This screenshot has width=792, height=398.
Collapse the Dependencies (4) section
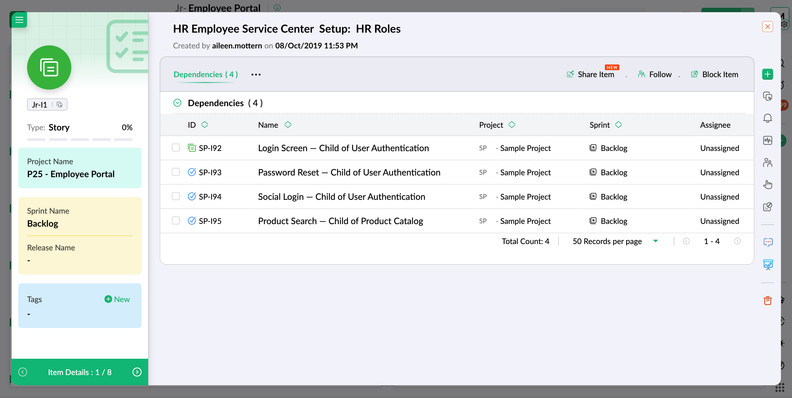coord(177,103)
